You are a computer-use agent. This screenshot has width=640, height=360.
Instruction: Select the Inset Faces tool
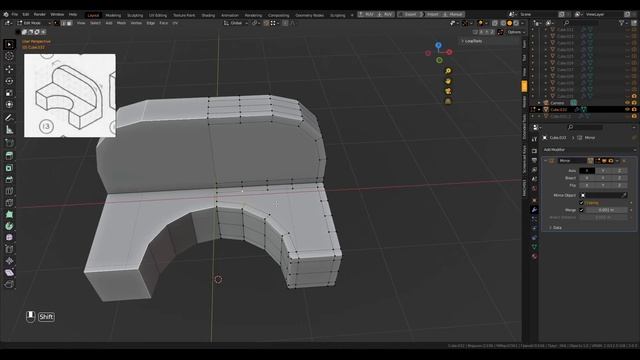(x=9, y=168)
